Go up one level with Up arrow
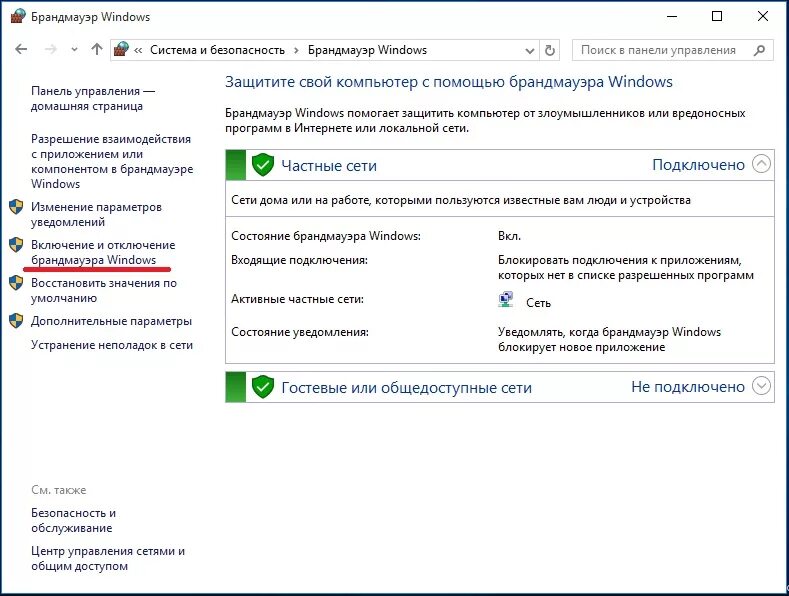Screen dimensions: 789x596 point(97,49)
